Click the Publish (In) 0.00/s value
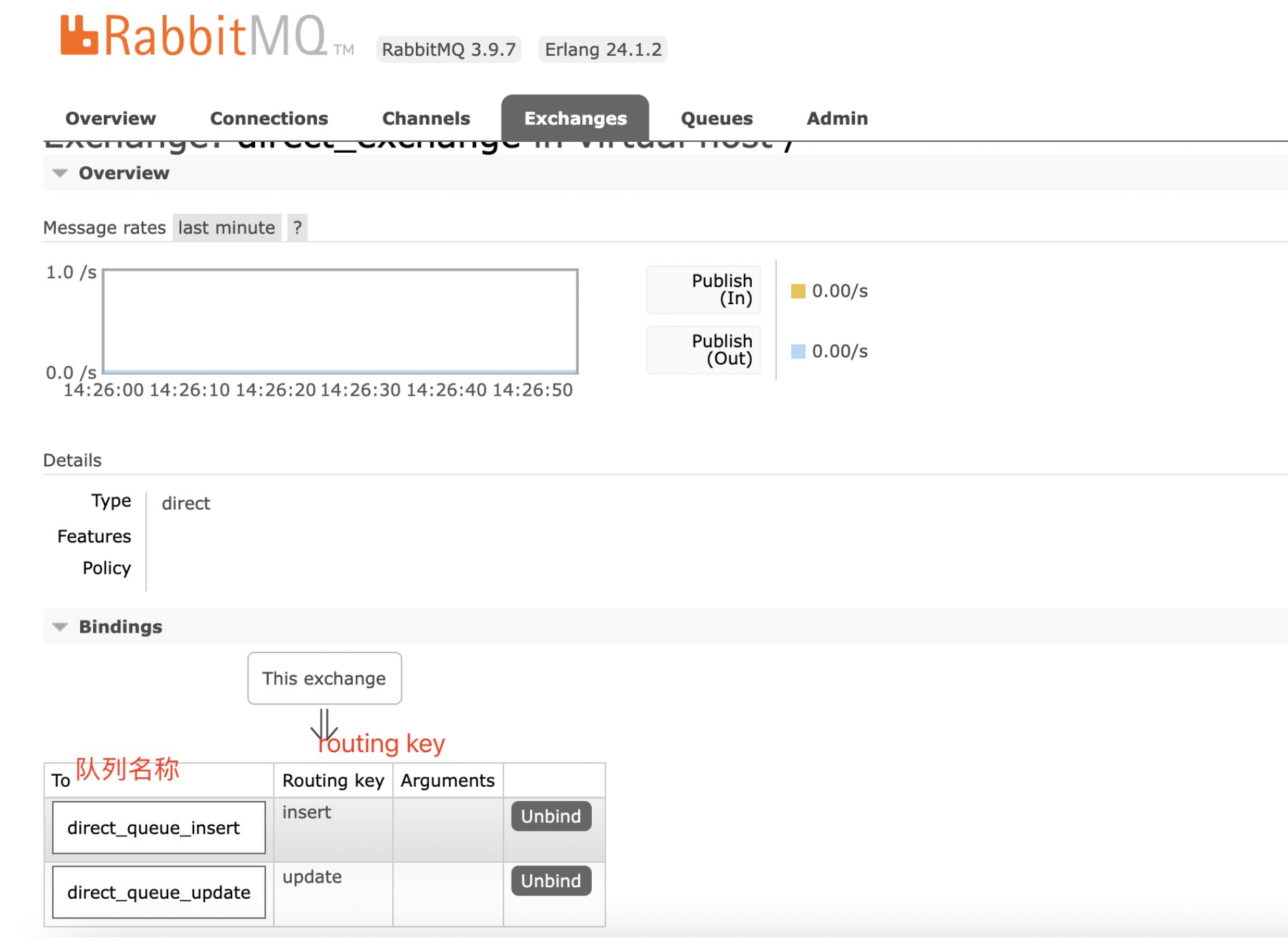Image resolution: width=1288 pixels, height=949 pixels. click(x=839, y=291)
